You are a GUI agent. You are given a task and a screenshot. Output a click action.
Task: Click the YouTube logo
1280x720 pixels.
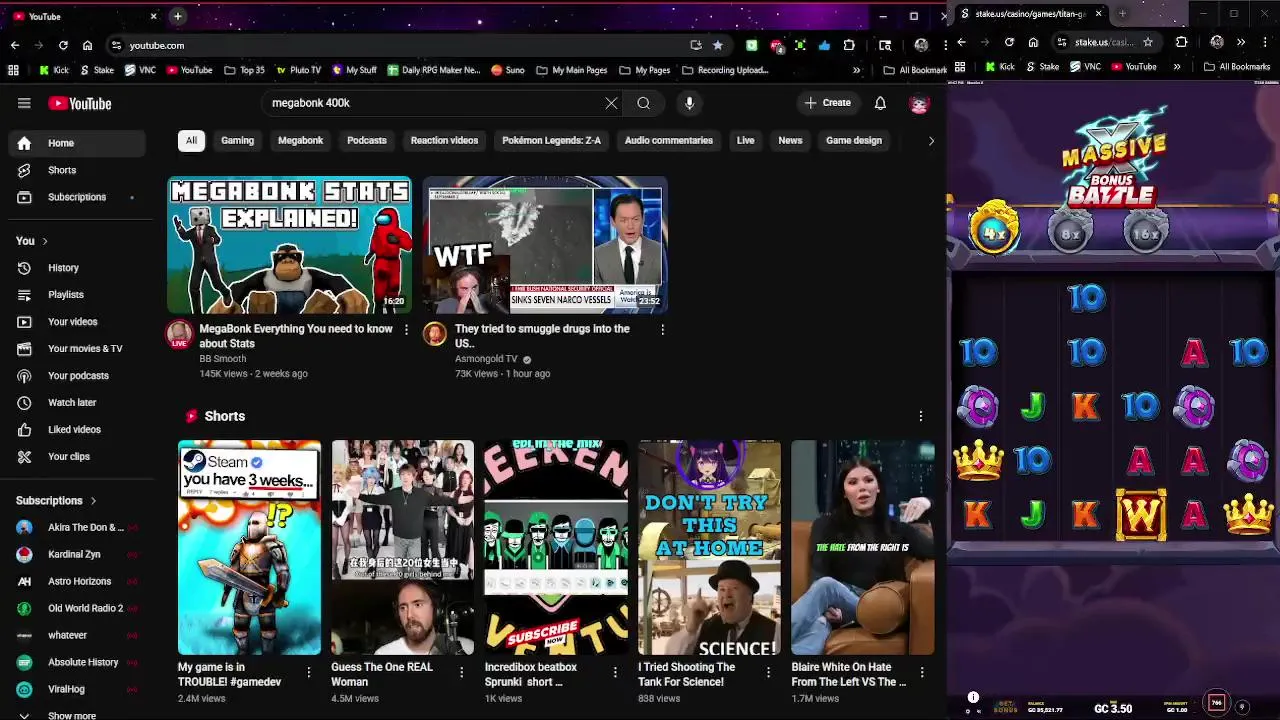click(79, 103)
